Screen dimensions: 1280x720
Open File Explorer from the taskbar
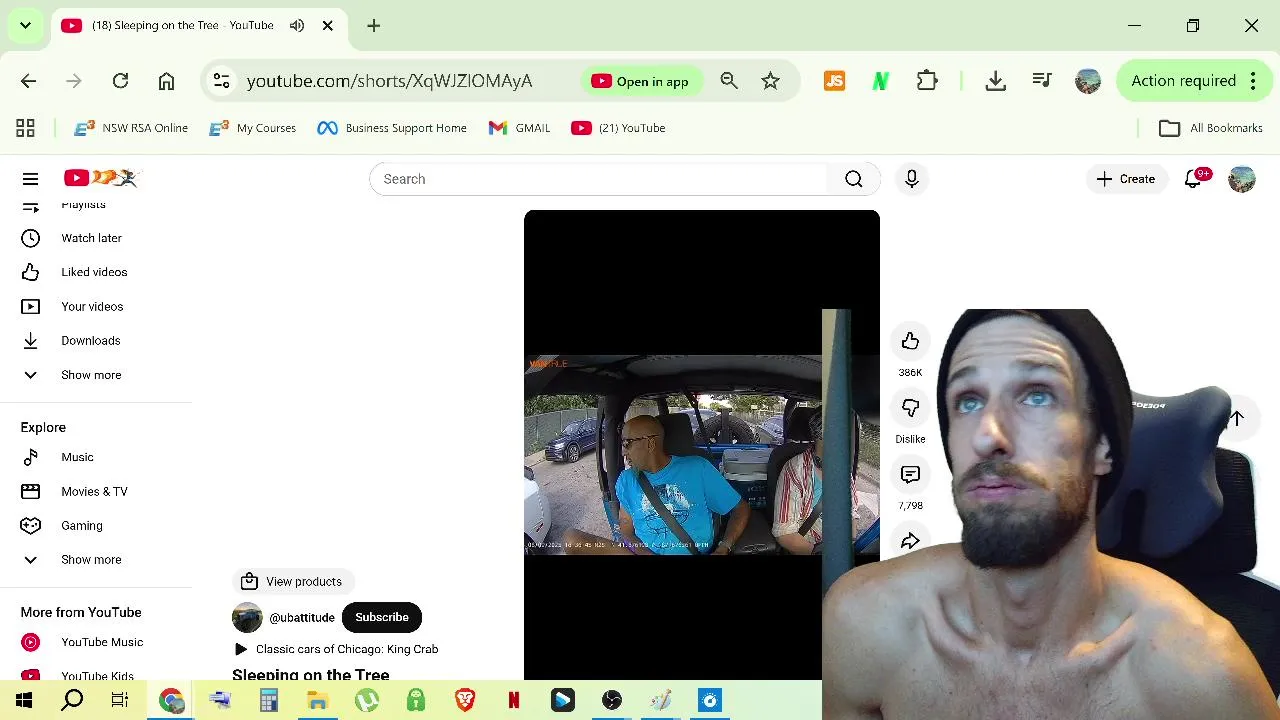click(318, 701)
